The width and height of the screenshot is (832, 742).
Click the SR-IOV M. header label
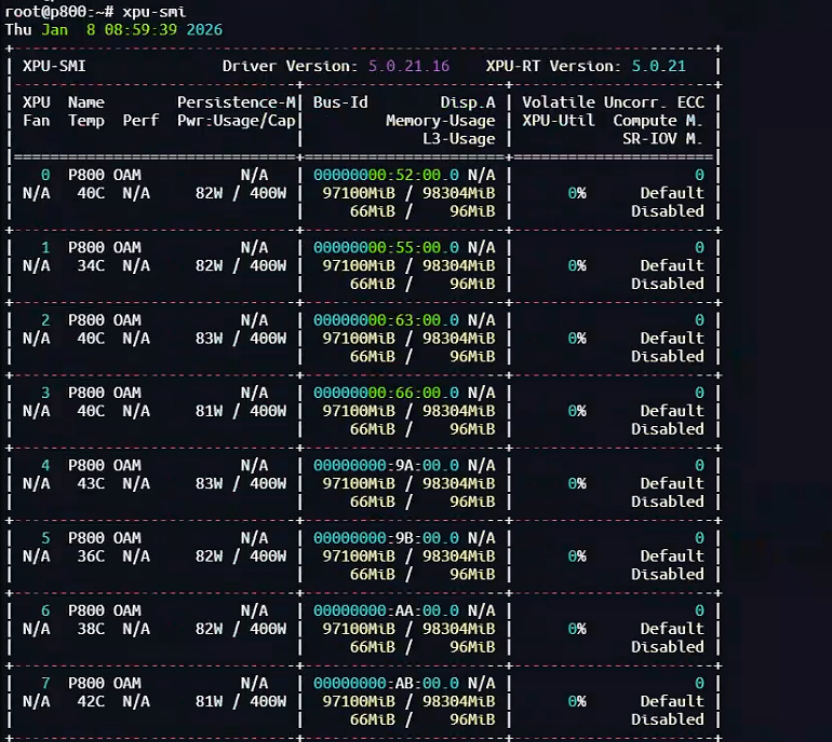(663, 139)
